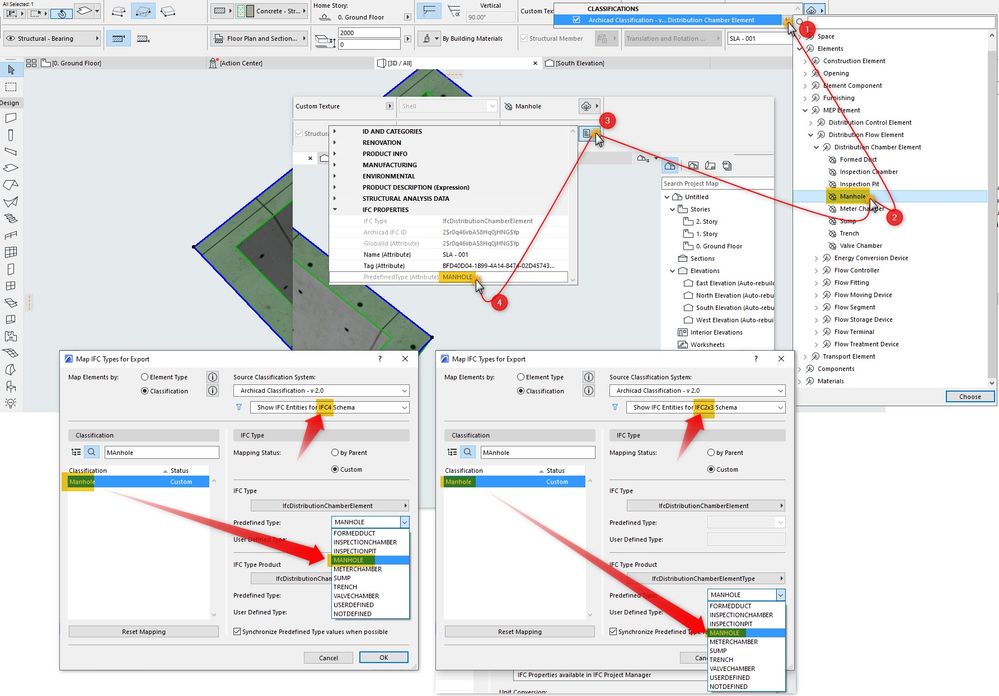Viewport: 999px width, 696px height.
Task: Click the search icon in left dialog Classification
Action: (92, 452)
